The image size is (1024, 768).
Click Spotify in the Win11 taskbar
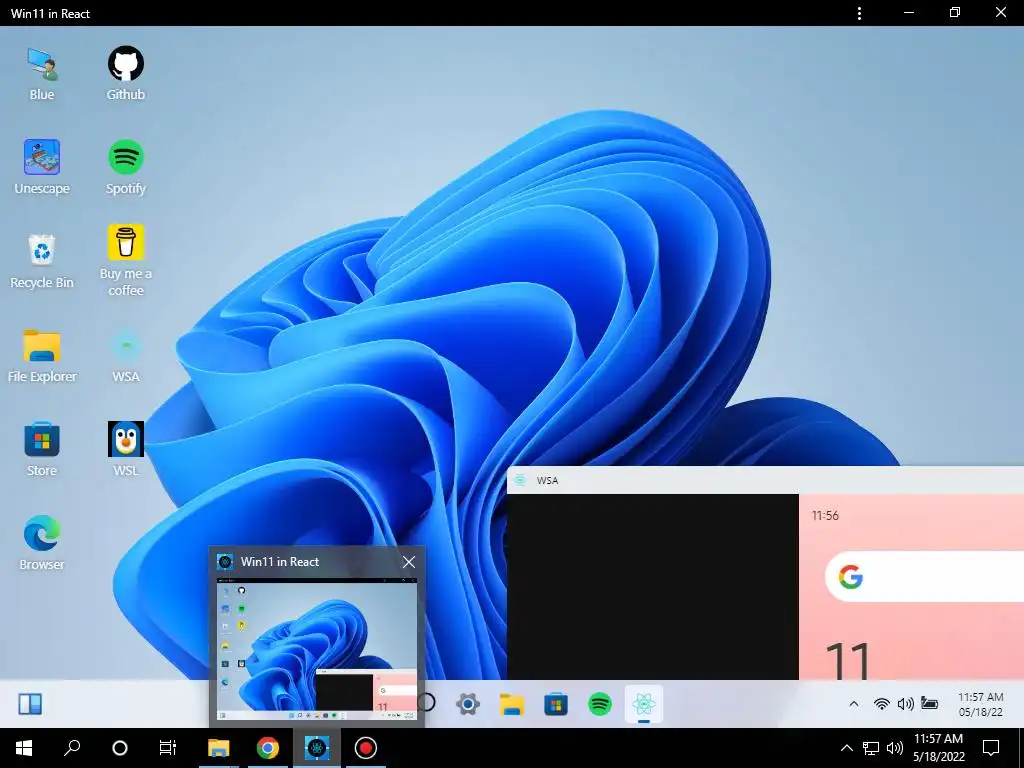600,704
